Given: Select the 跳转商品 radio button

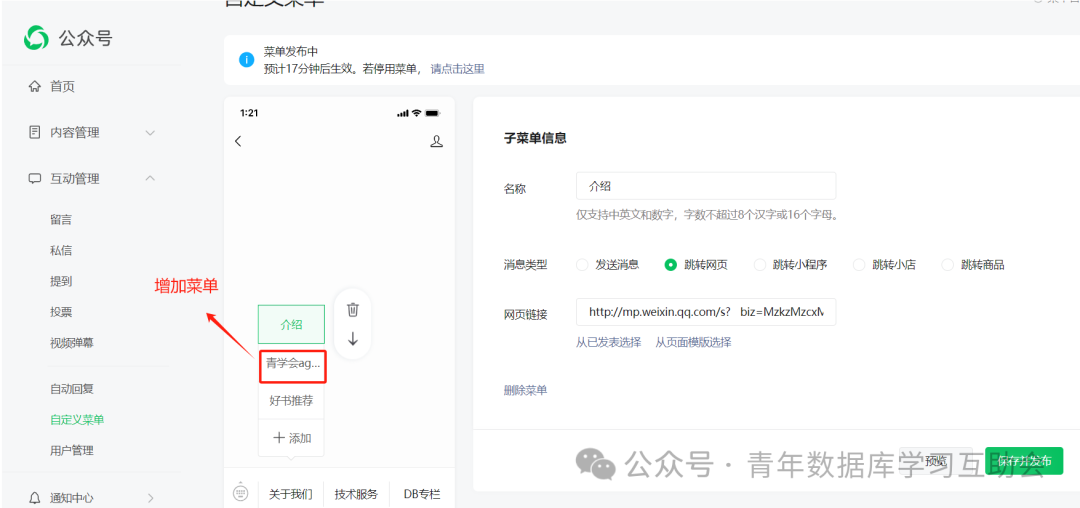Looking at the screenshot, I should [948, 265].
